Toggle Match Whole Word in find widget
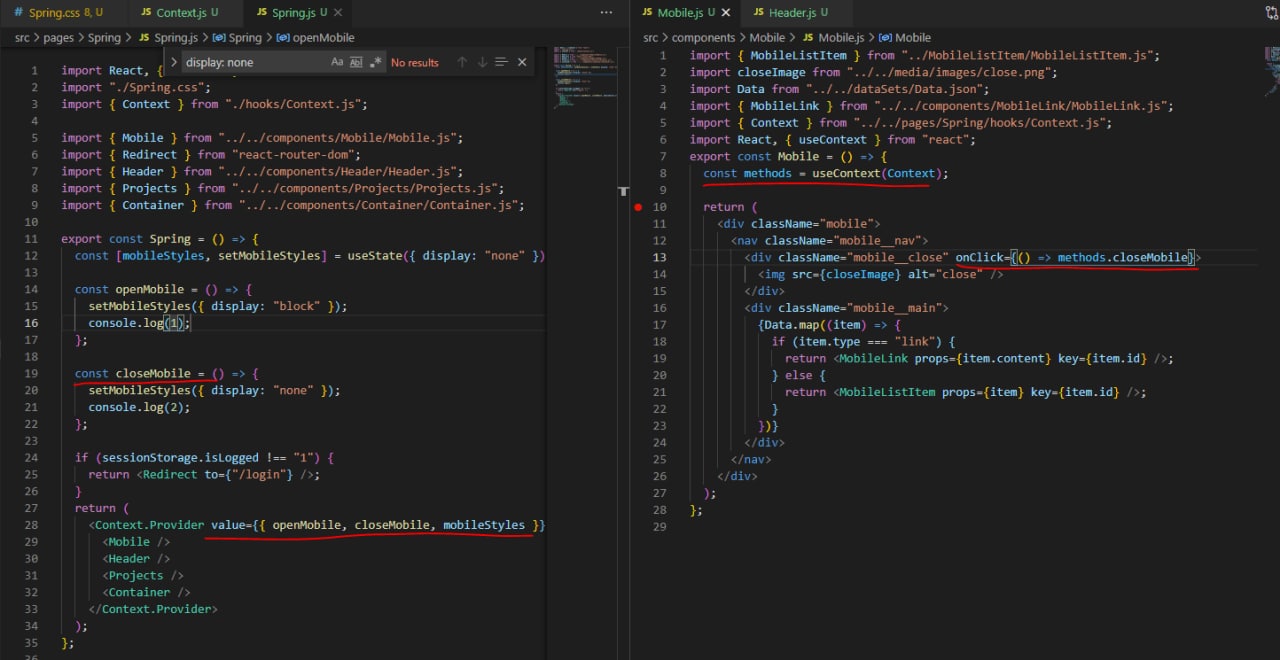This screenshot has width=1280, height=660. [x=356, y=62]
